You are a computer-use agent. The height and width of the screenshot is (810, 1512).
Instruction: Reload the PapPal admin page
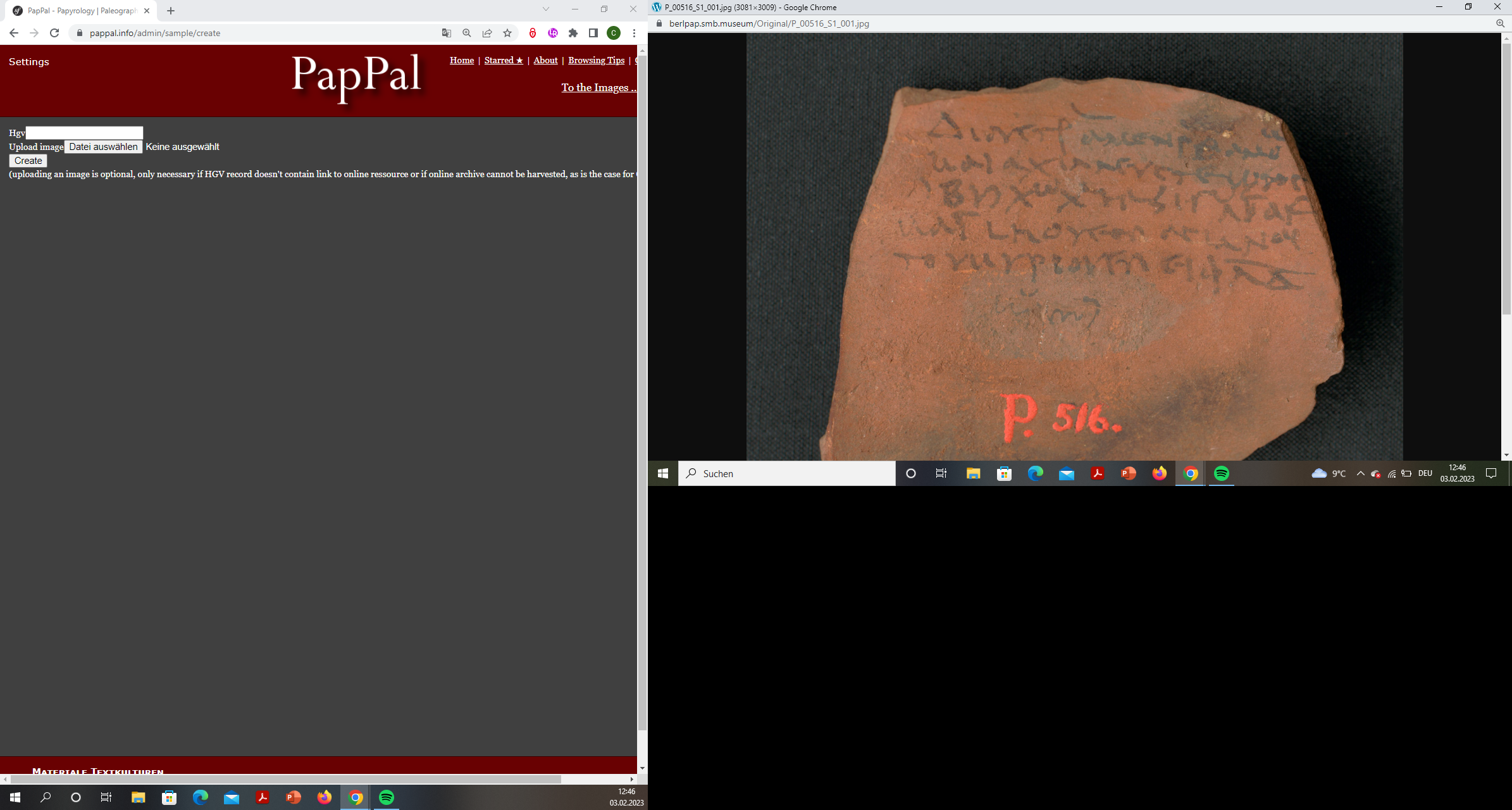[54, 33]
